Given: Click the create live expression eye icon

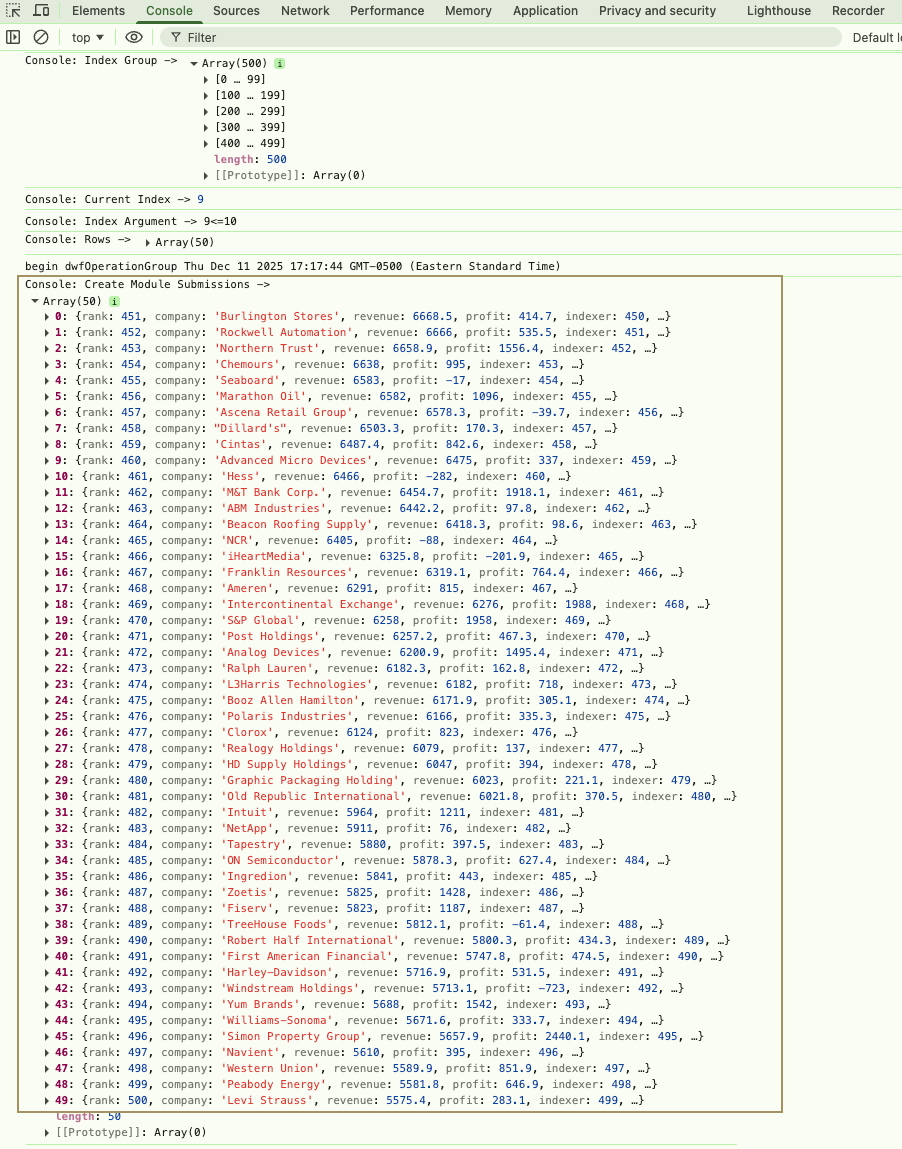Looking at the screenshot, I should pyautogui.click(x=133, y=37).
